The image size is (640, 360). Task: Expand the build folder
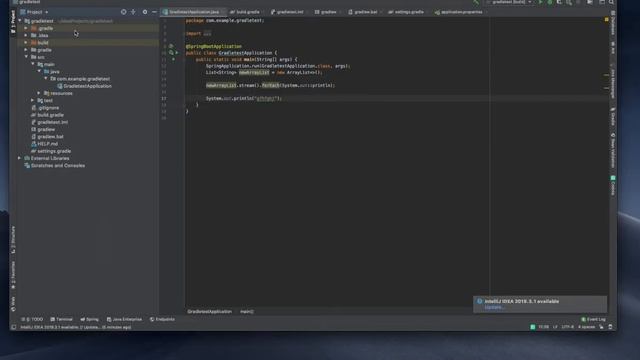[26, 42]
